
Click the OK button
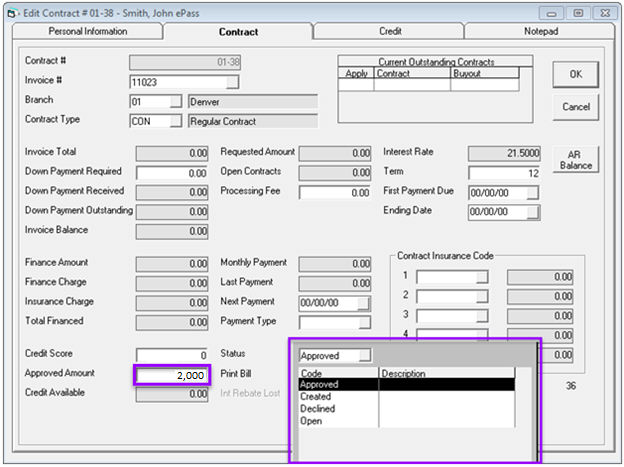[x=575, y=75]
